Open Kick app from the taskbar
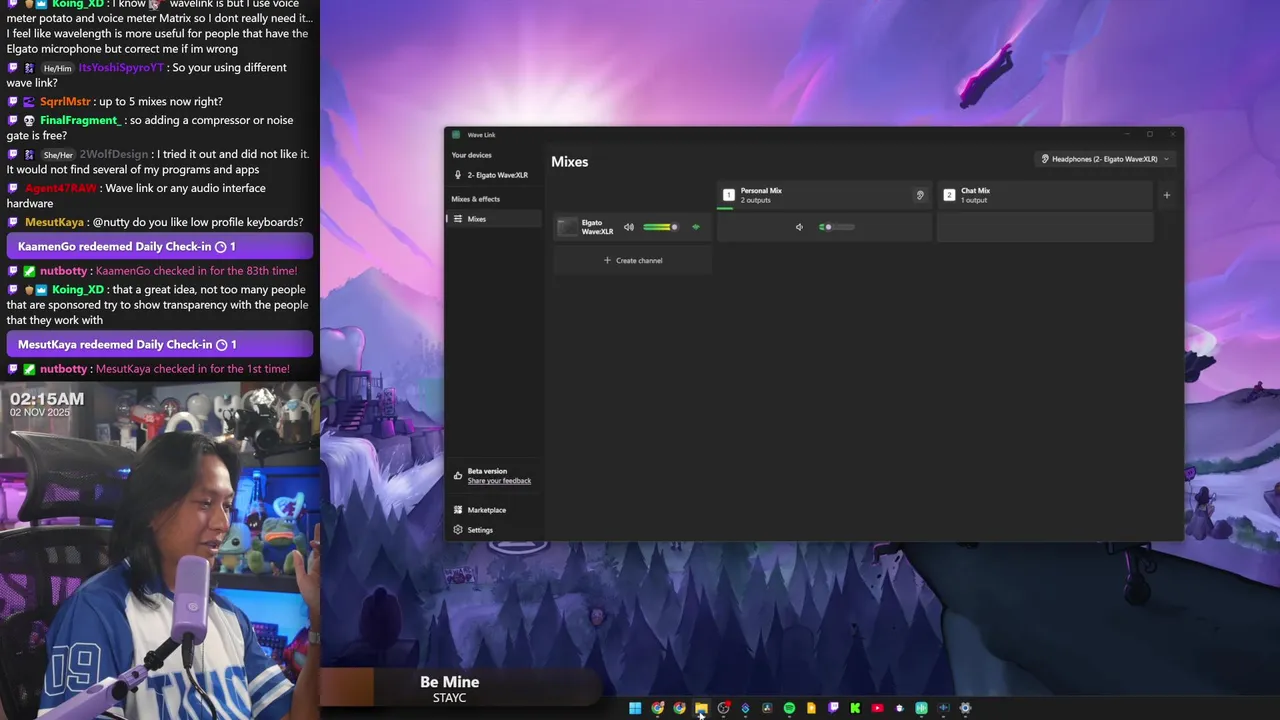The height and width of the screenshot is (720, 1280). 855,708
